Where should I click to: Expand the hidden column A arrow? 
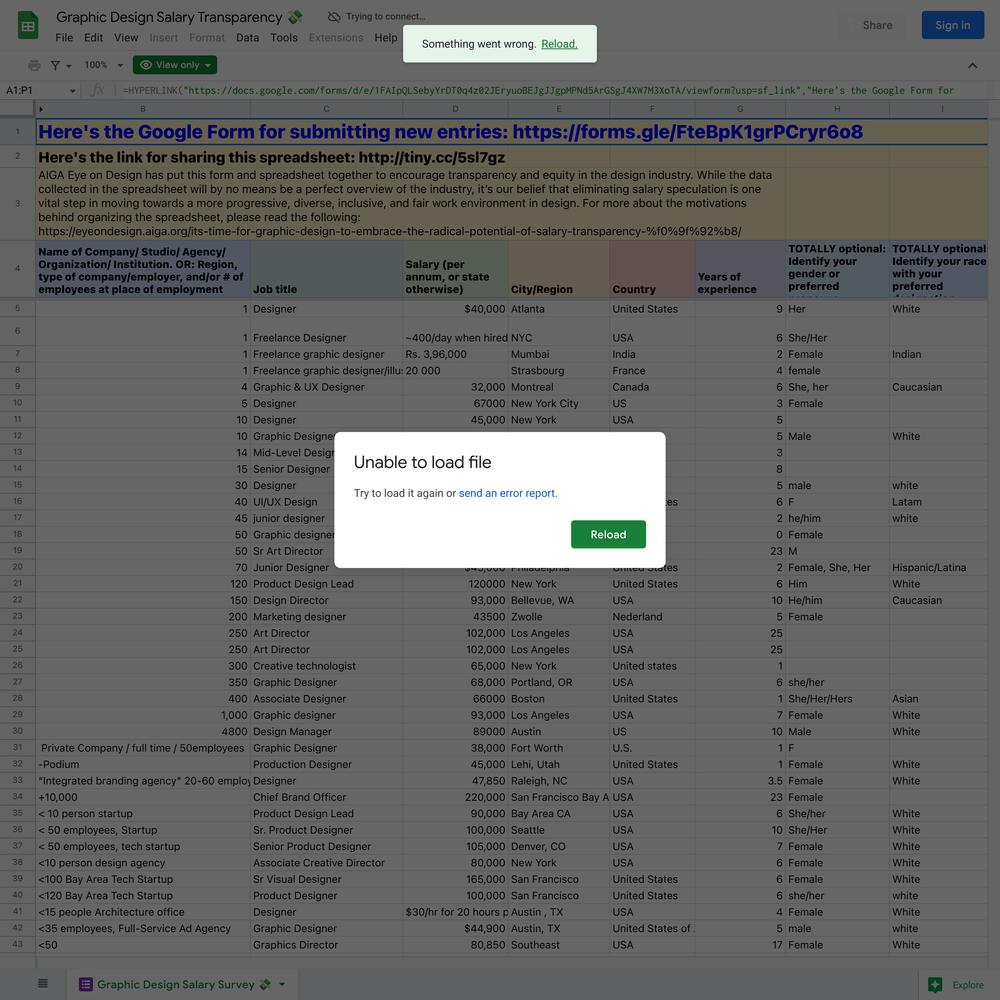click(x=41, y=109)
